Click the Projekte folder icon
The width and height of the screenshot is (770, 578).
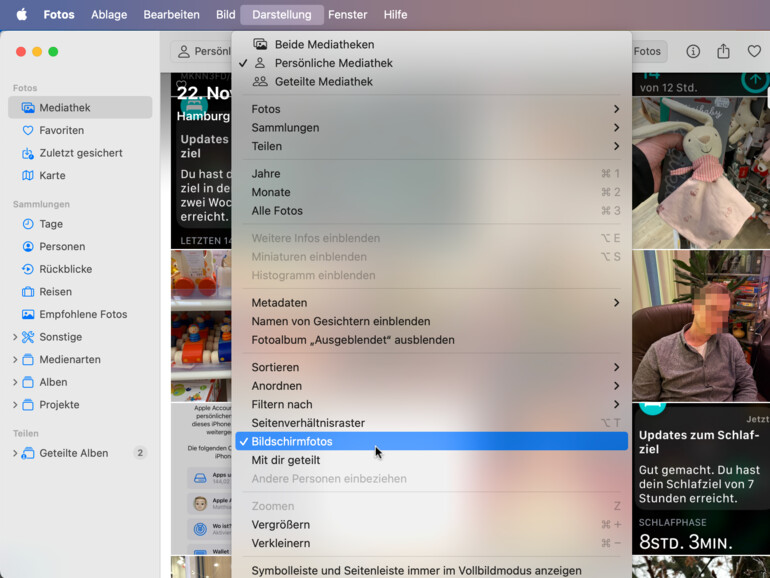(x=28, y=405)
